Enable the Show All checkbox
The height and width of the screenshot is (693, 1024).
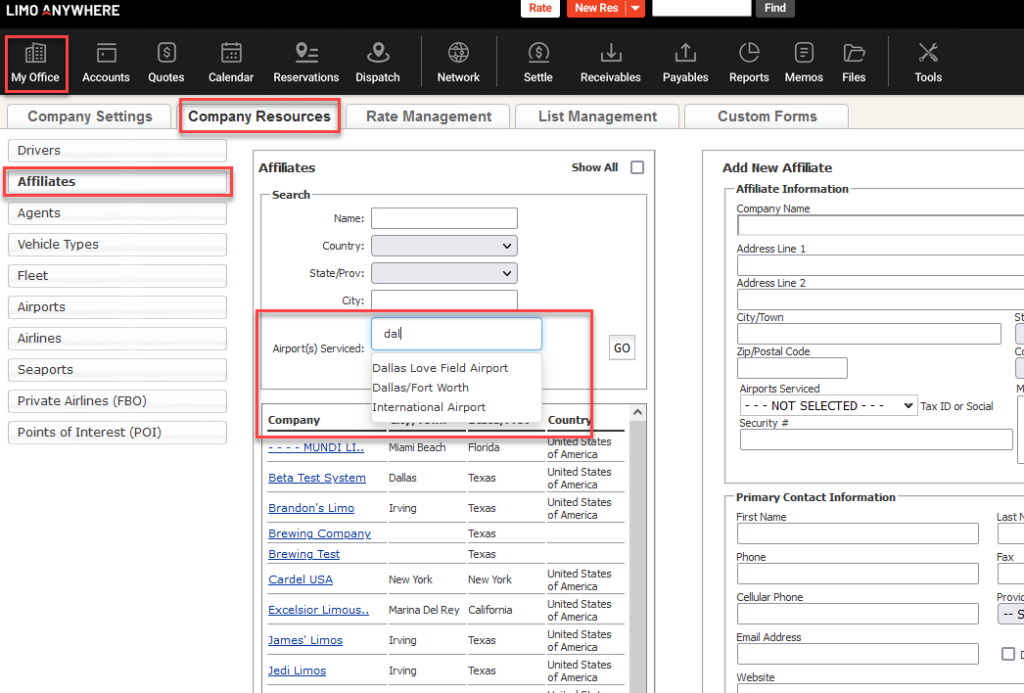pyautogui.click(x=637, y=168)
